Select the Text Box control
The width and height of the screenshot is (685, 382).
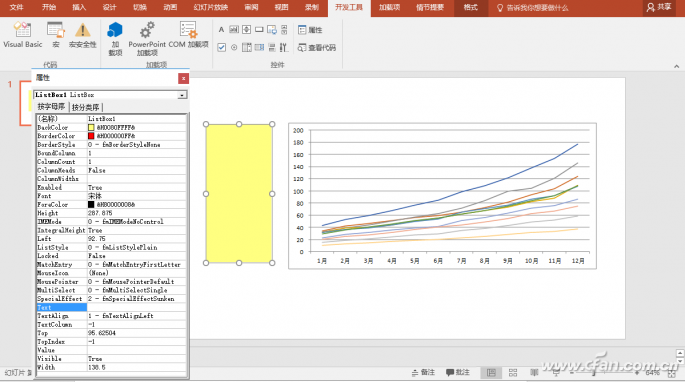coord(234,30)
